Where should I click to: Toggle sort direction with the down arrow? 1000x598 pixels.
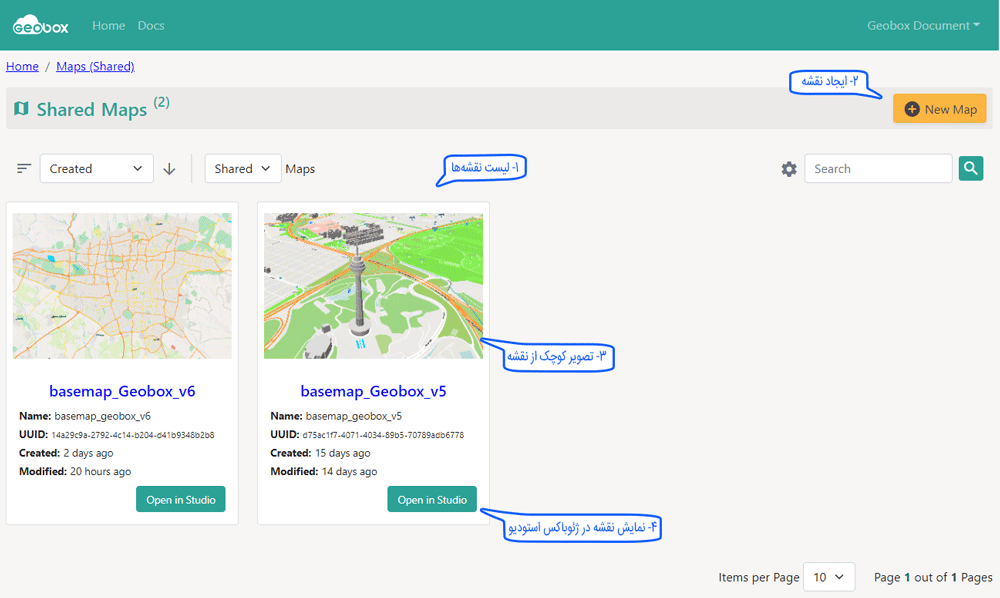[169, 169]
